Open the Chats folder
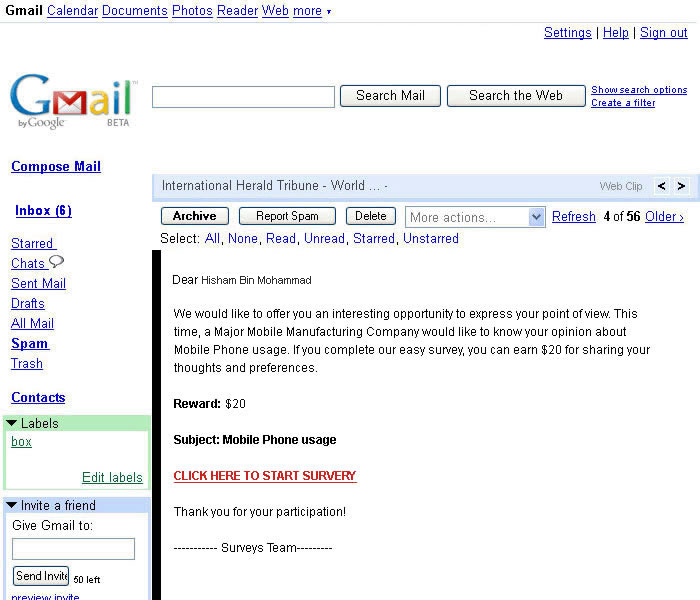This screenshot has width=700, height=600. click(x=28, y=263)
